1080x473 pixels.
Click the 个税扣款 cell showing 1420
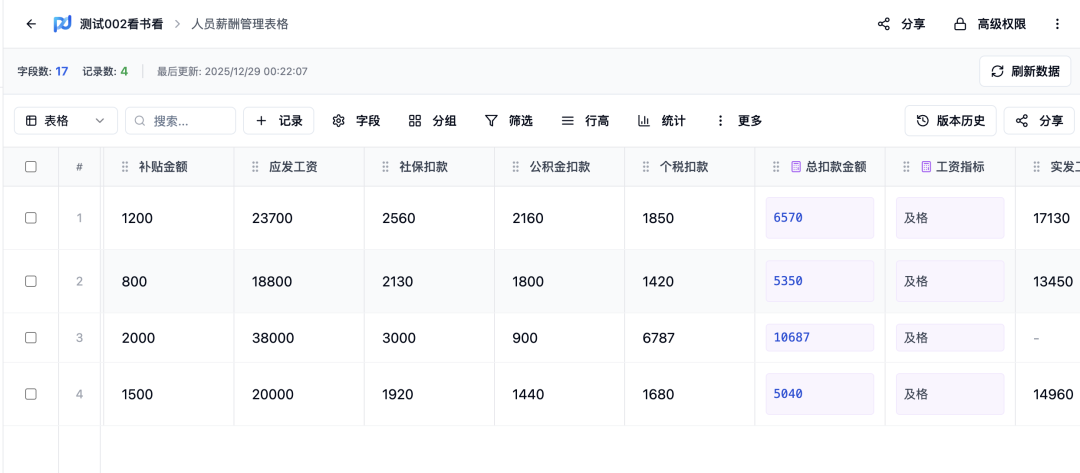point(689,281)
